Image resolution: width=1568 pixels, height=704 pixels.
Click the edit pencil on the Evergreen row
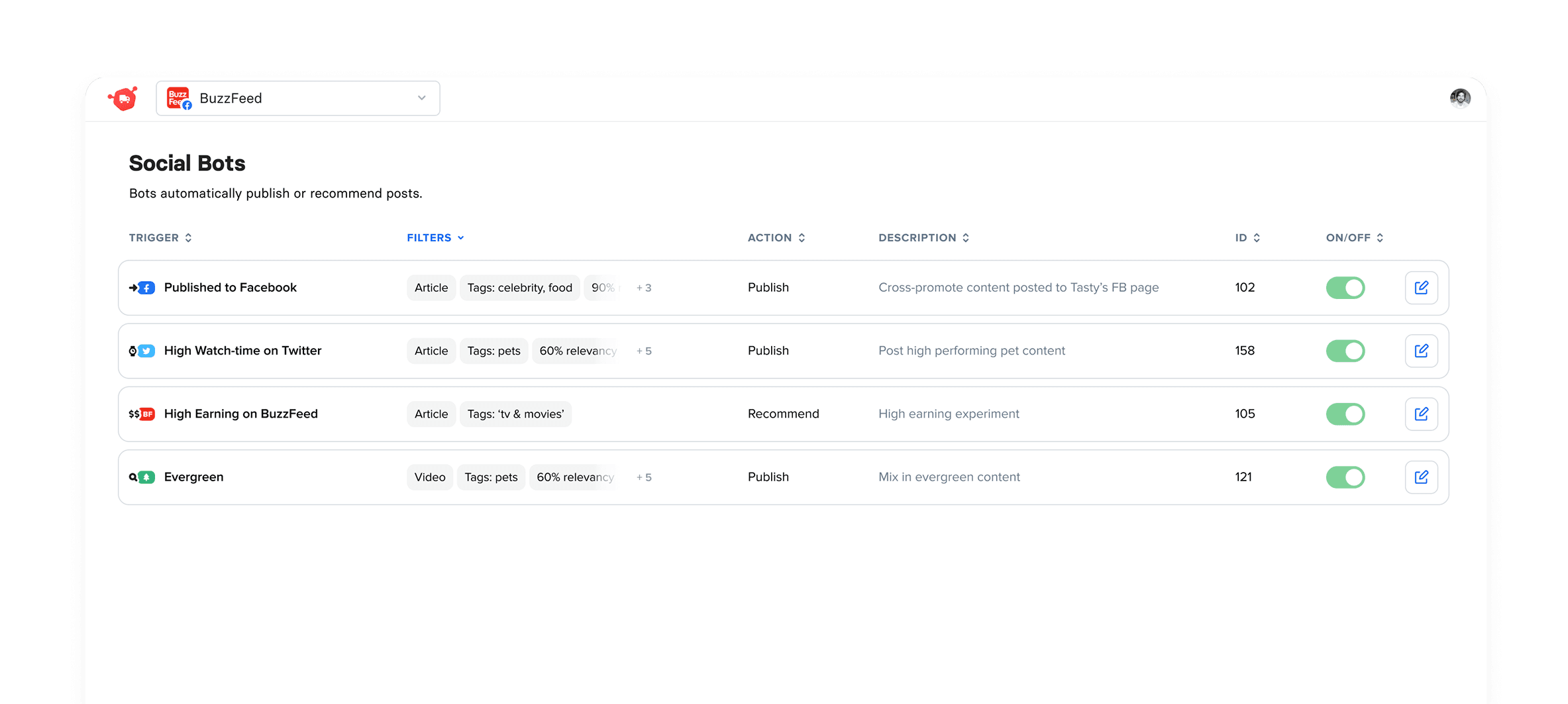[1421, 477]
